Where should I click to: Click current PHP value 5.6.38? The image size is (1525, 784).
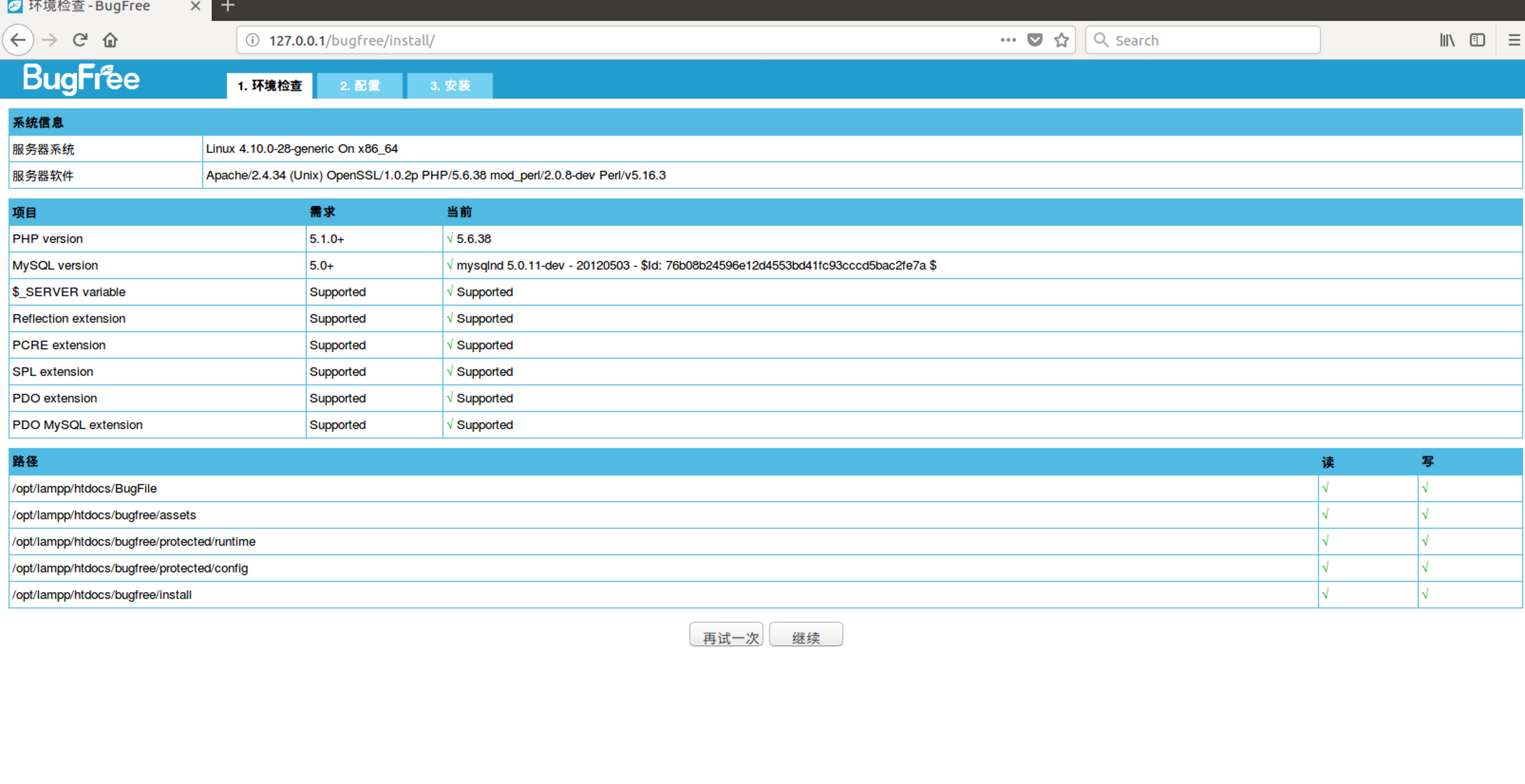474,239
